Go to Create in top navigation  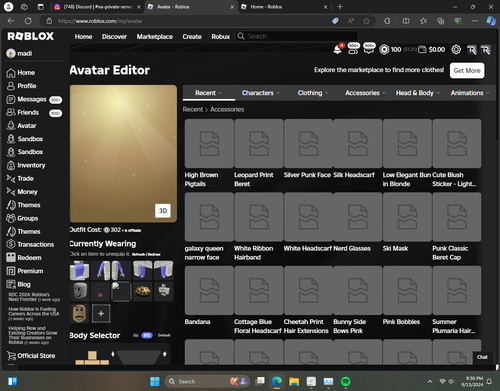pos(192,36)
